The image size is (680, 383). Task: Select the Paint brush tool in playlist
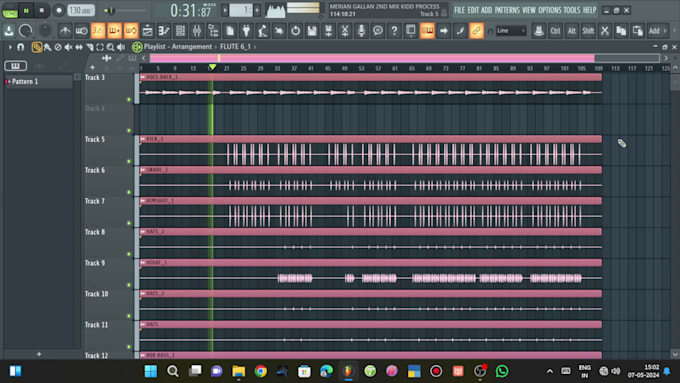pyautogui.click(x=47, y=47)
